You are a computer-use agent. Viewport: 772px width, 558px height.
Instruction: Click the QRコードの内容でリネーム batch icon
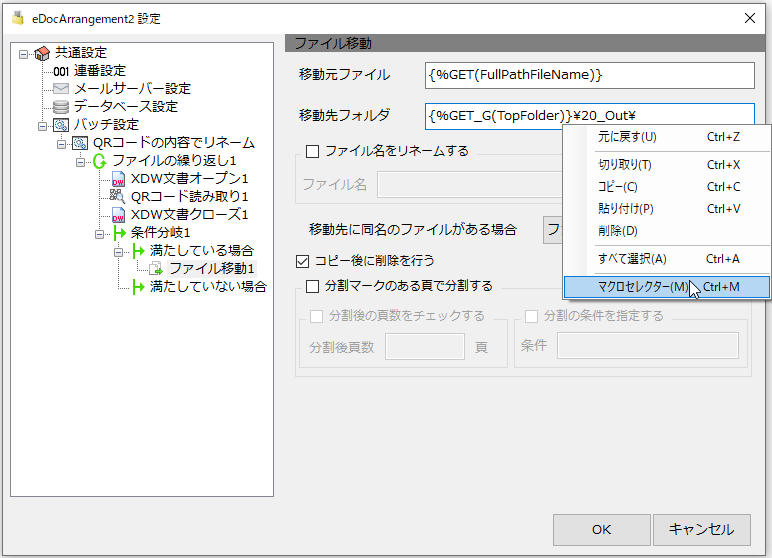[80, 143]
